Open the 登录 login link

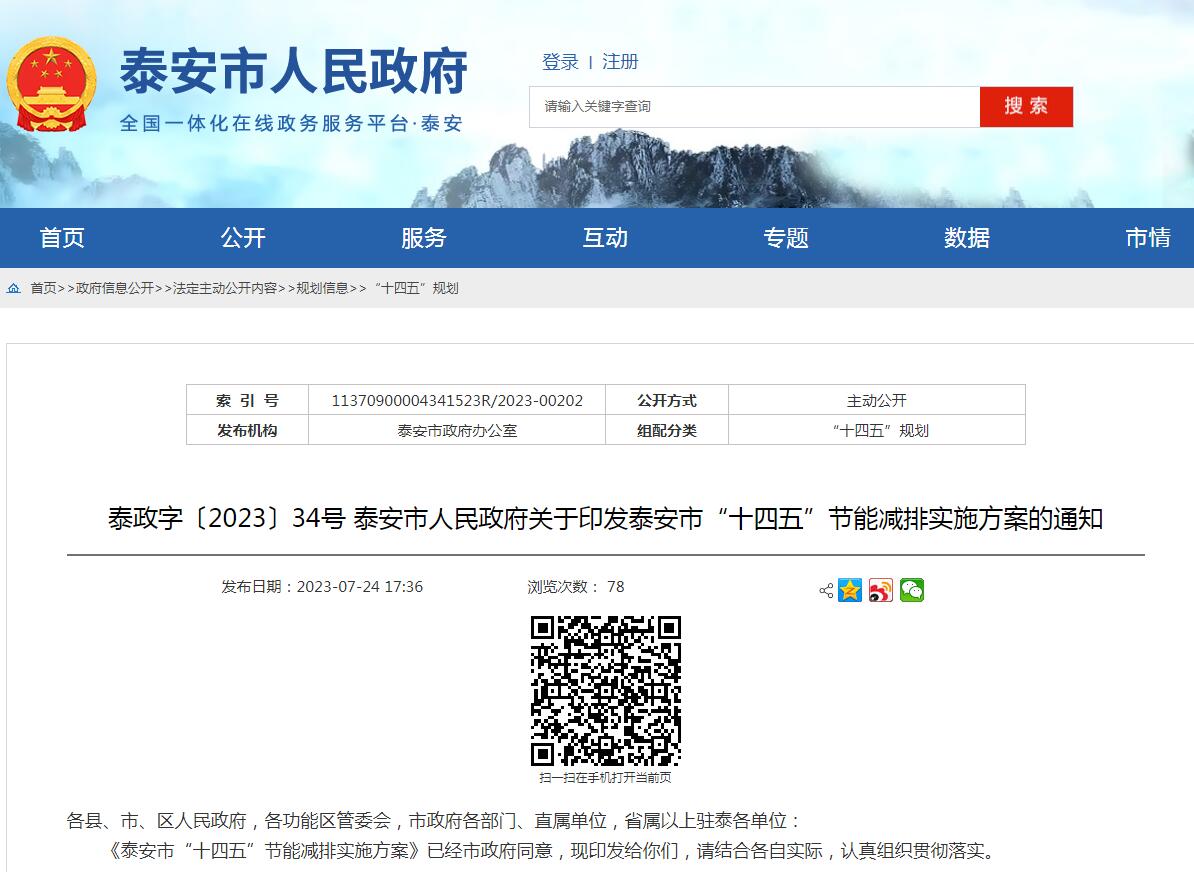pos(560,62)
